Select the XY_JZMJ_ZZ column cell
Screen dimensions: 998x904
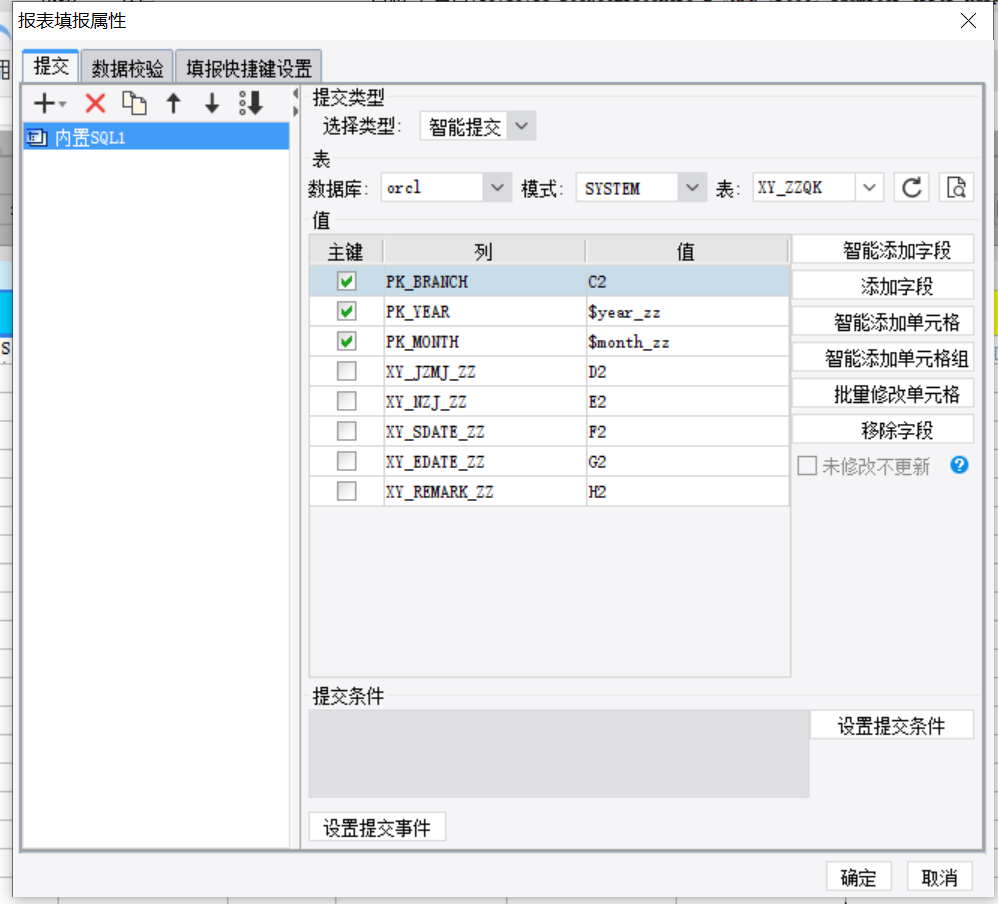coord(484,371)
